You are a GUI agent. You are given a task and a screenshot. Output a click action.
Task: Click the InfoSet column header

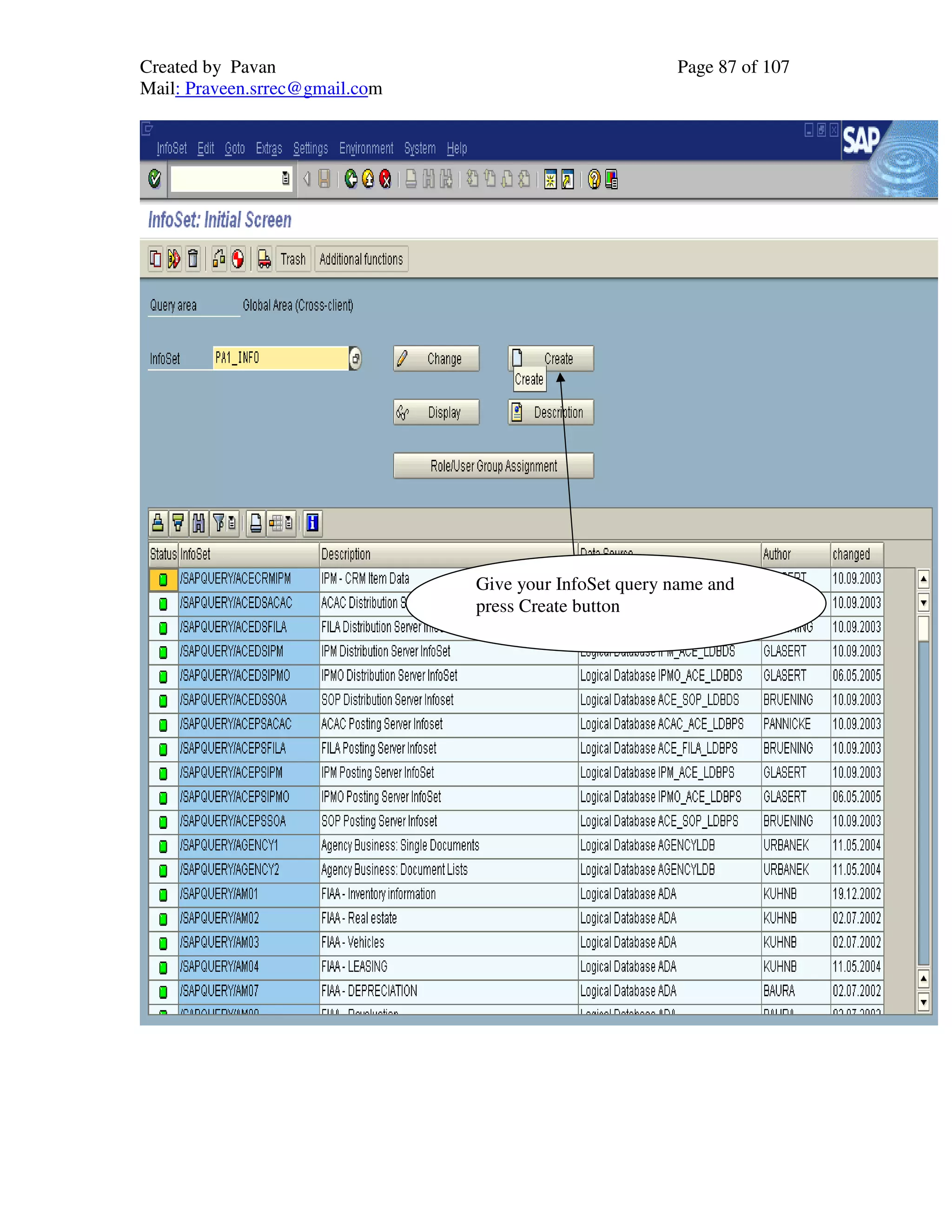coord(249,555)
